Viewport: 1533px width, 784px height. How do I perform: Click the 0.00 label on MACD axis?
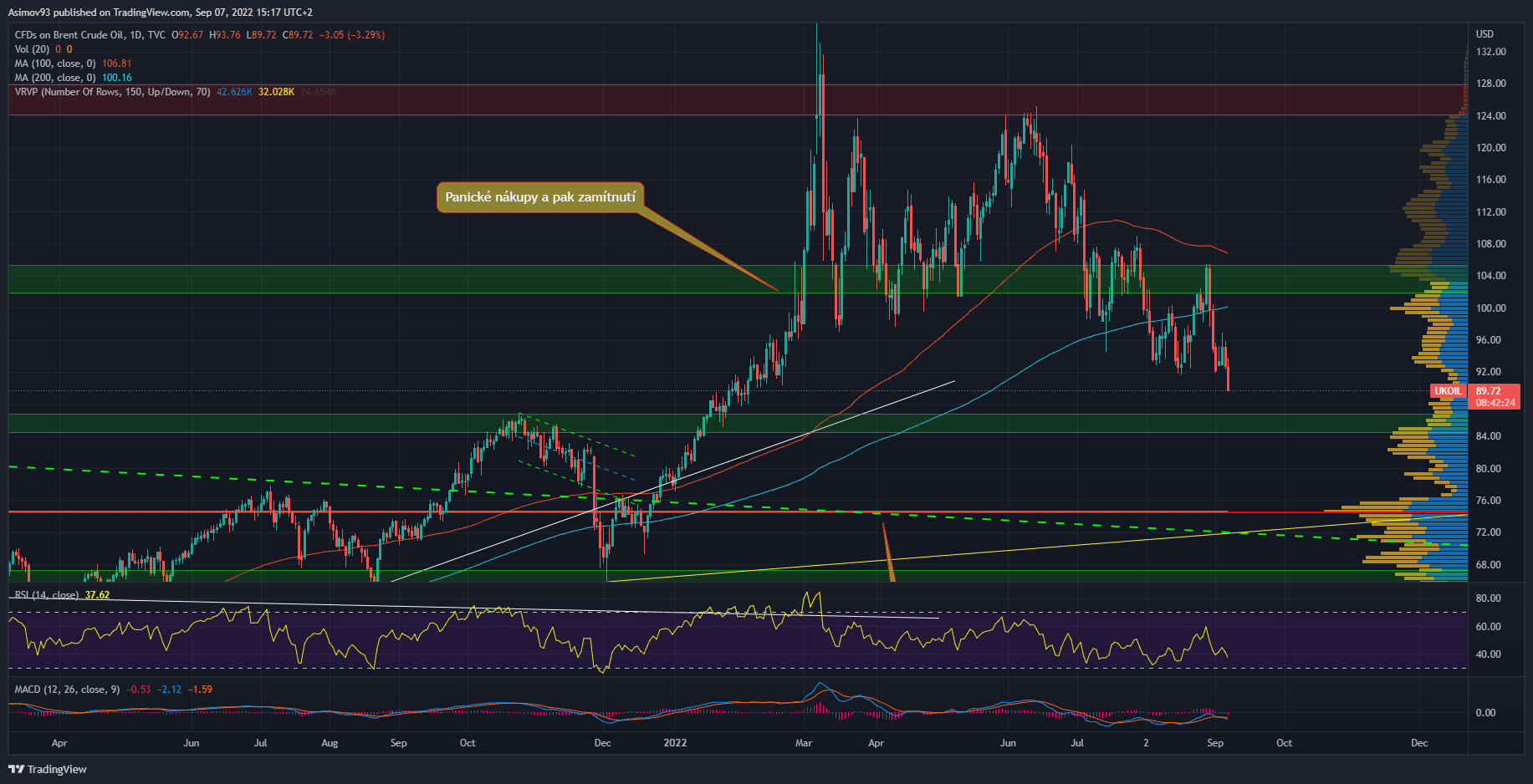[x=1485, y=713]
